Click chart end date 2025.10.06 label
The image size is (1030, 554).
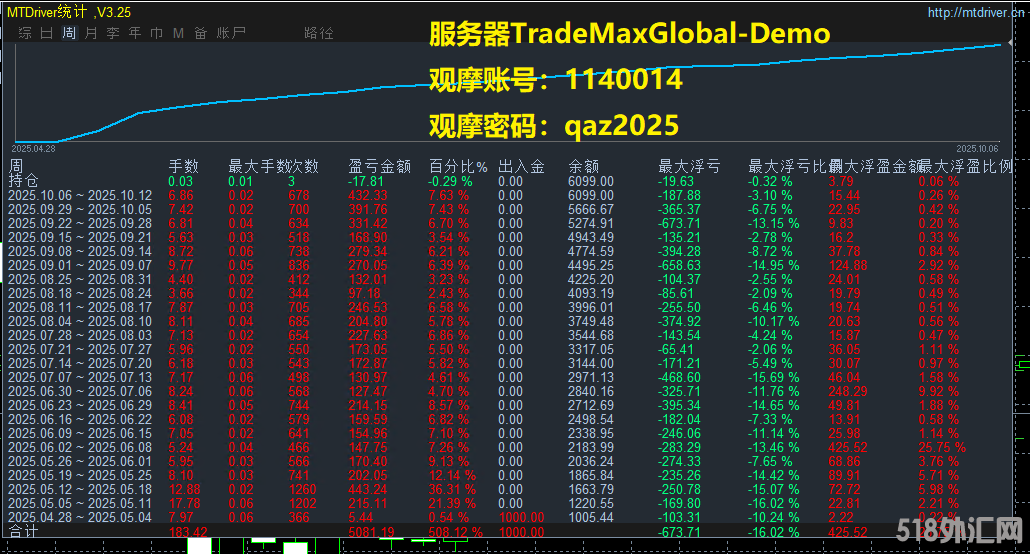[977, 149]
